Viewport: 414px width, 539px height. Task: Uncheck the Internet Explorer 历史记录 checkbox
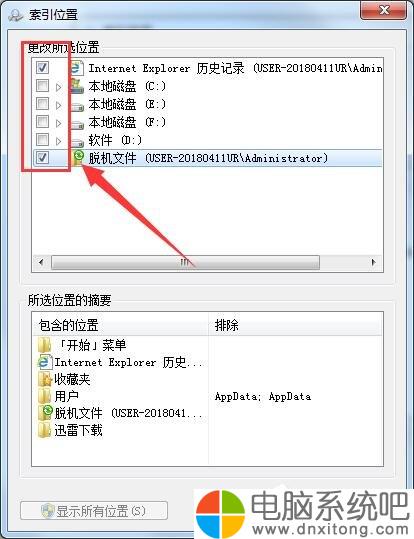[42, 67]
